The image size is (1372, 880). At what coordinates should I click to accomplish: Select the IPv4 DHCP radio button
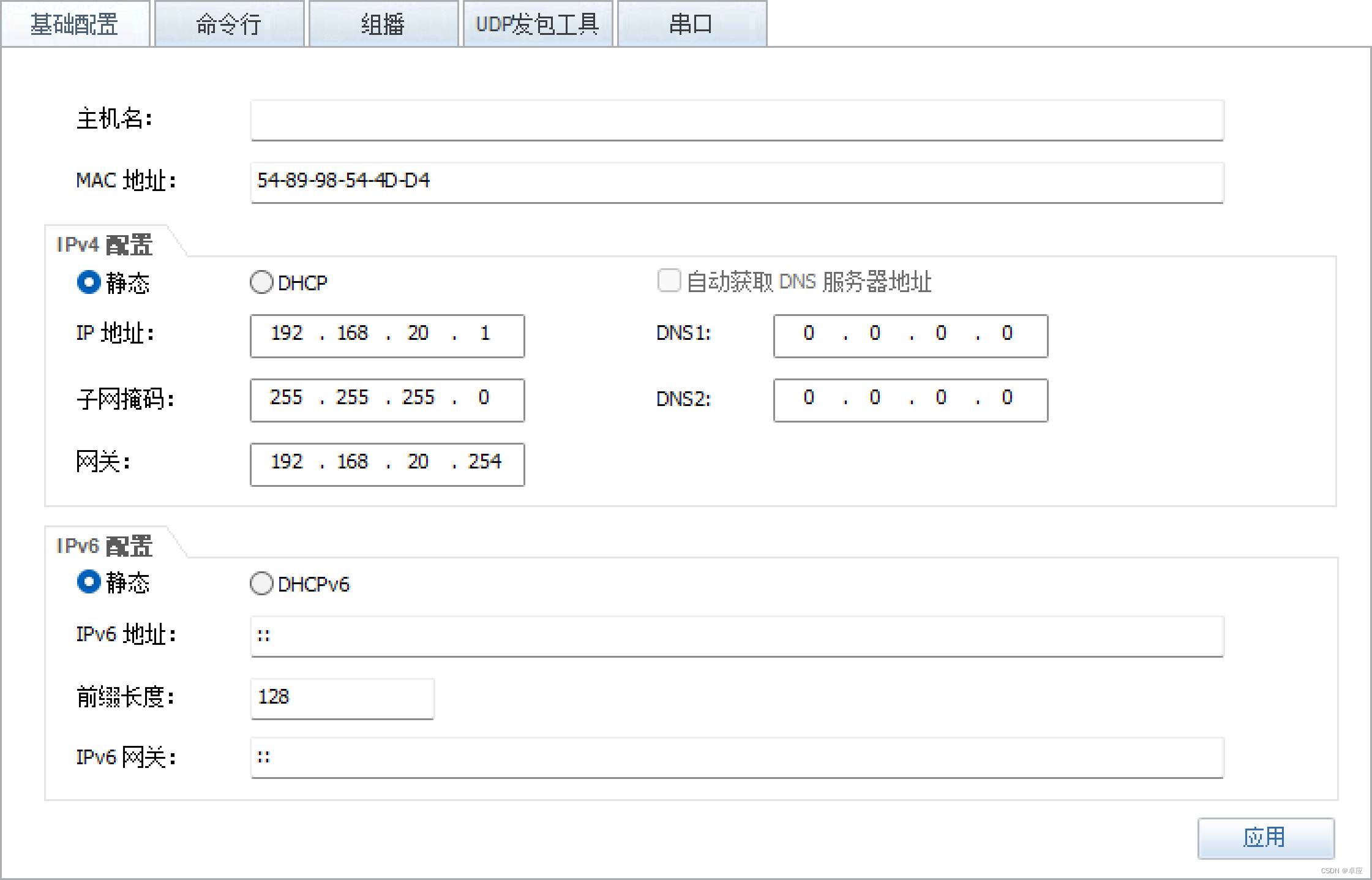pos(261,282)
